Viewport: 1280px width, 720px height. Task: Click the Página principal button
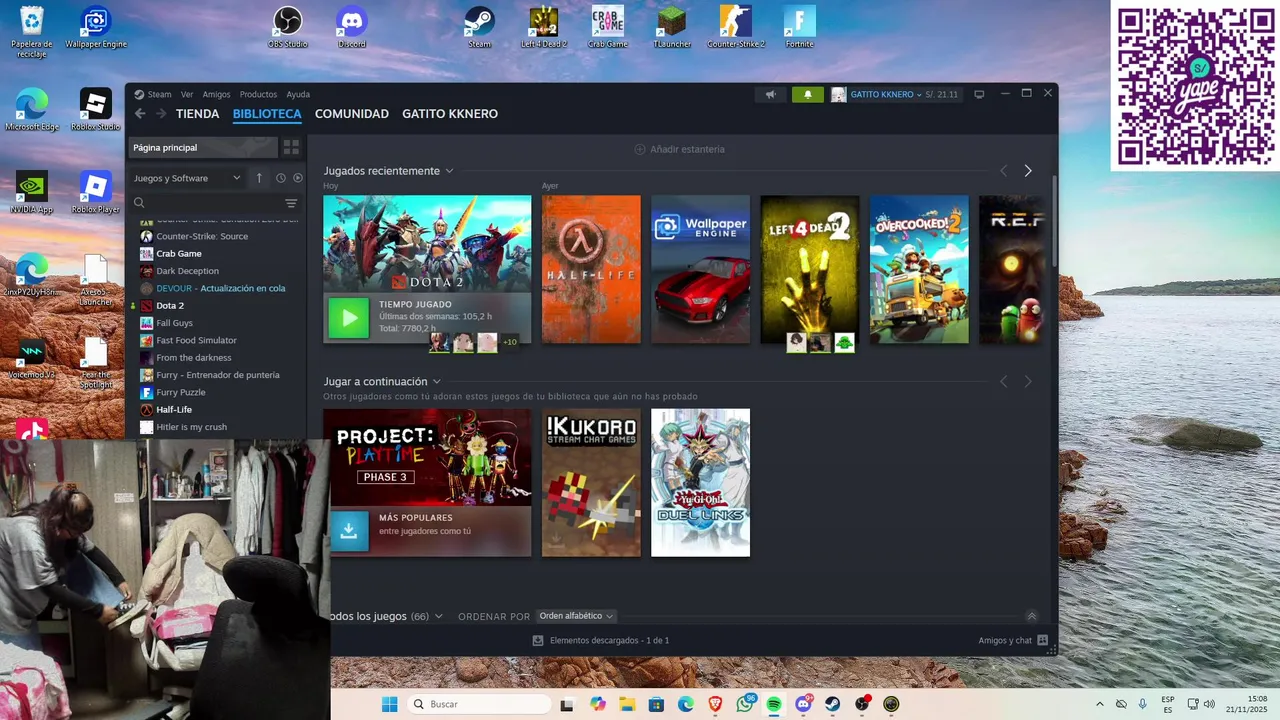click(x=202, y=147)
